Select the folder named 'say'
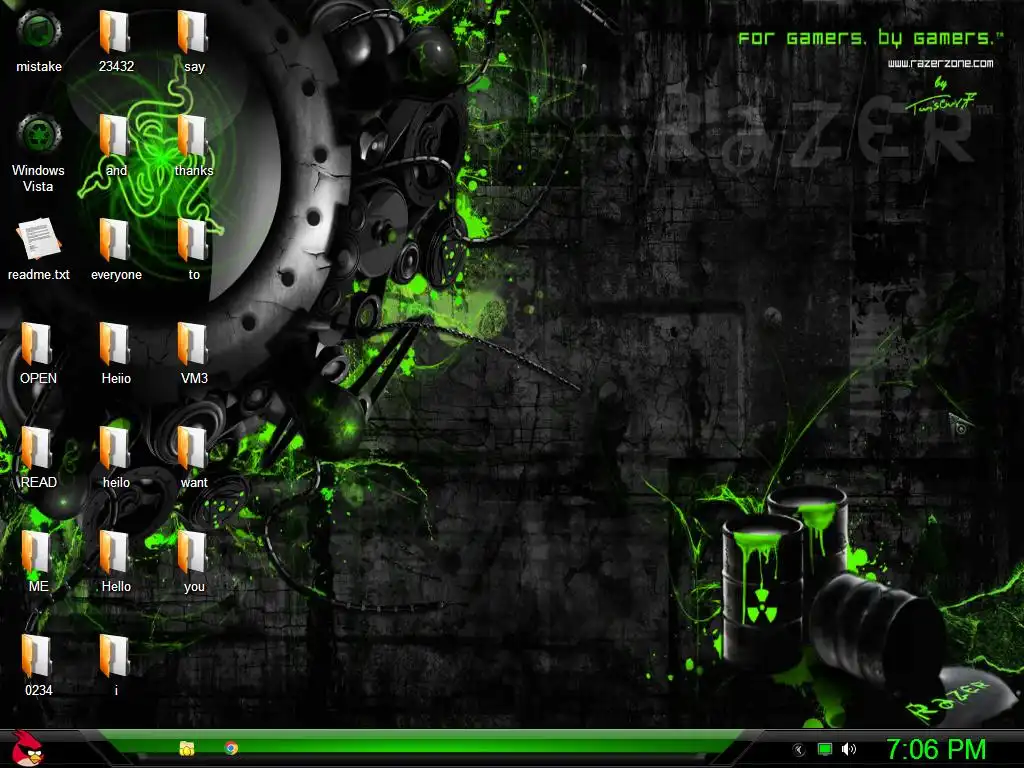 pyautogui.click(x=194, y=40)
